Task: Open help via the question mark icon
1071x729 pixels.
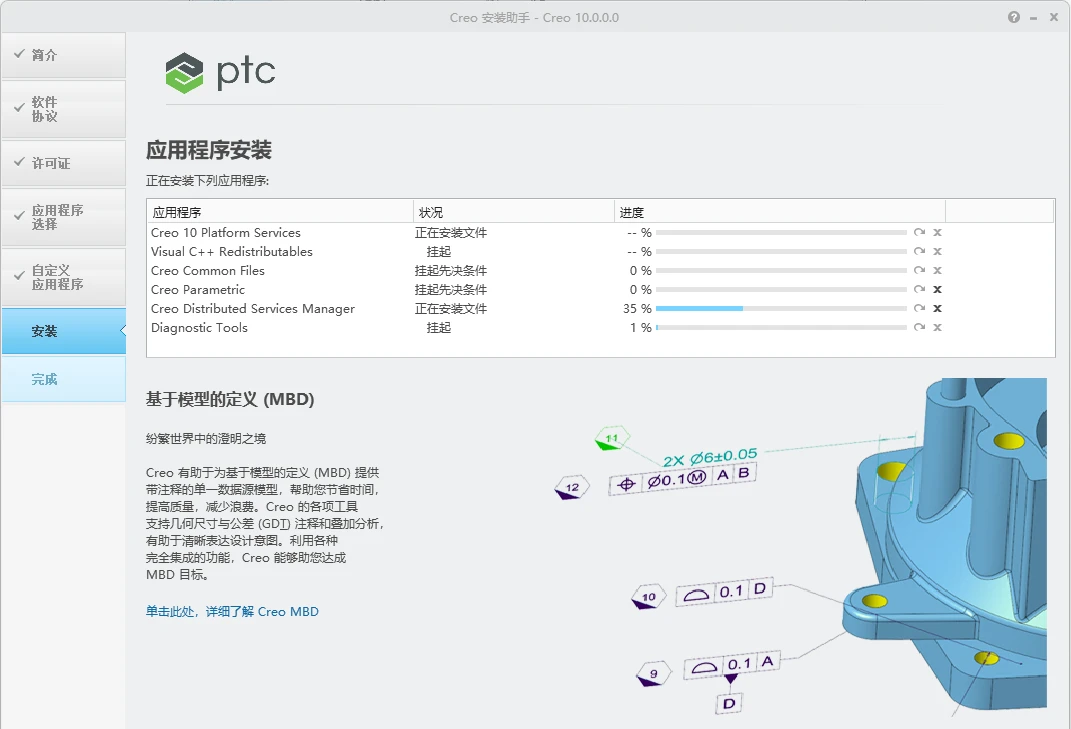Action: point(1014,17)
